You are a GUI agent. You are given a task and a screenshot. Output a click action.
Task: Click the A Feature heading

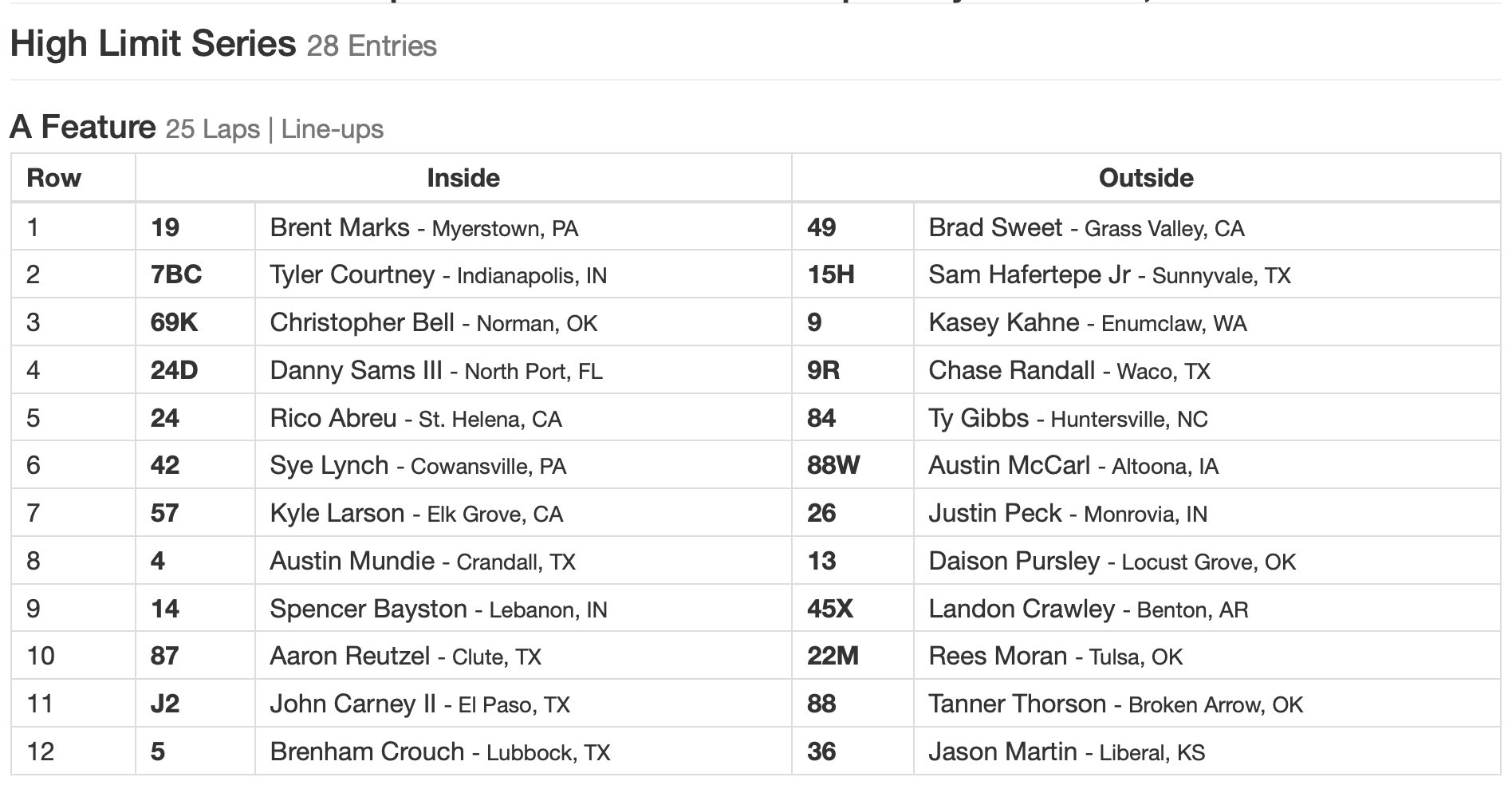point(82,127)
